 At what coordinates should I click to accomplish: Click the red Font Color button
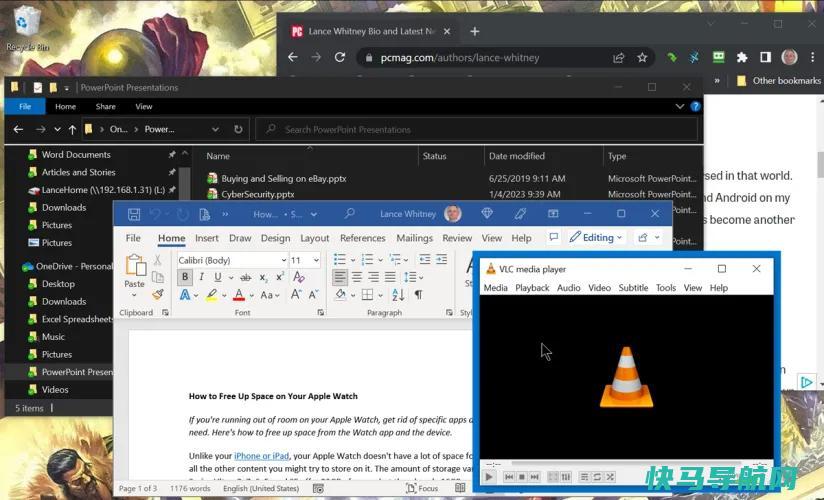pos(239,295)
